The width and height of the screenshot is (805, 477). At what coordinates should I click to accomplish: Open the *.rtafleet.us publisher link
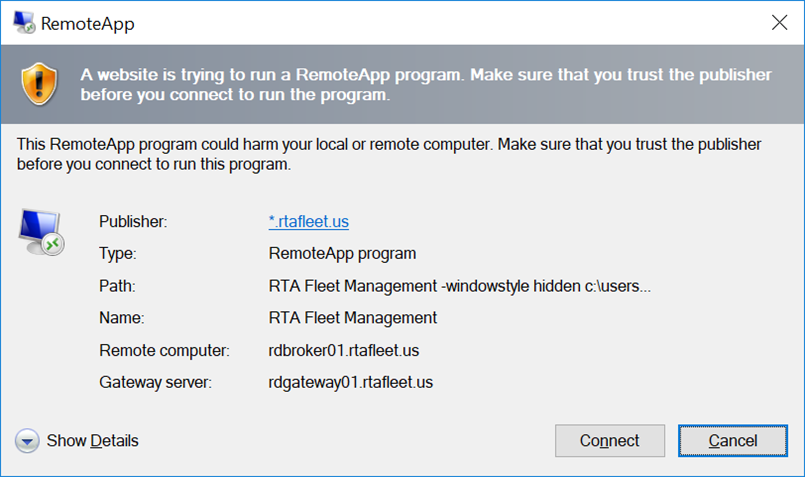pos(308,222)
